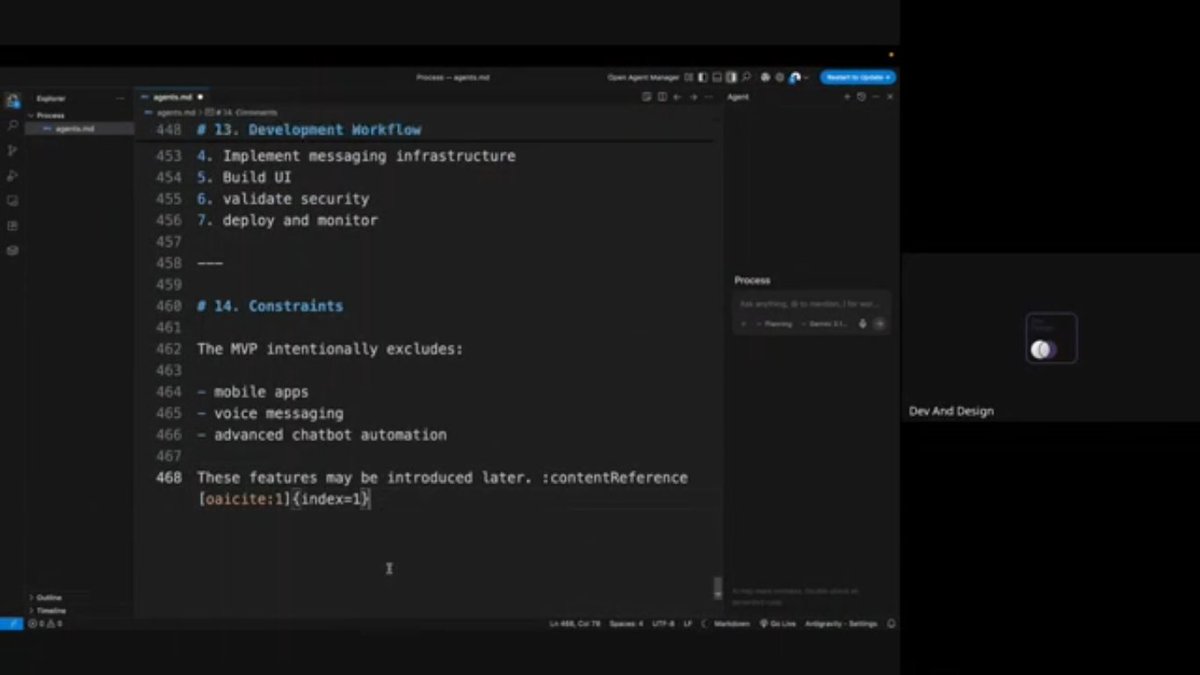Screen dimensions: 1200x675
Task: Open the Source Control view icon
Action: tap(12, 150)
